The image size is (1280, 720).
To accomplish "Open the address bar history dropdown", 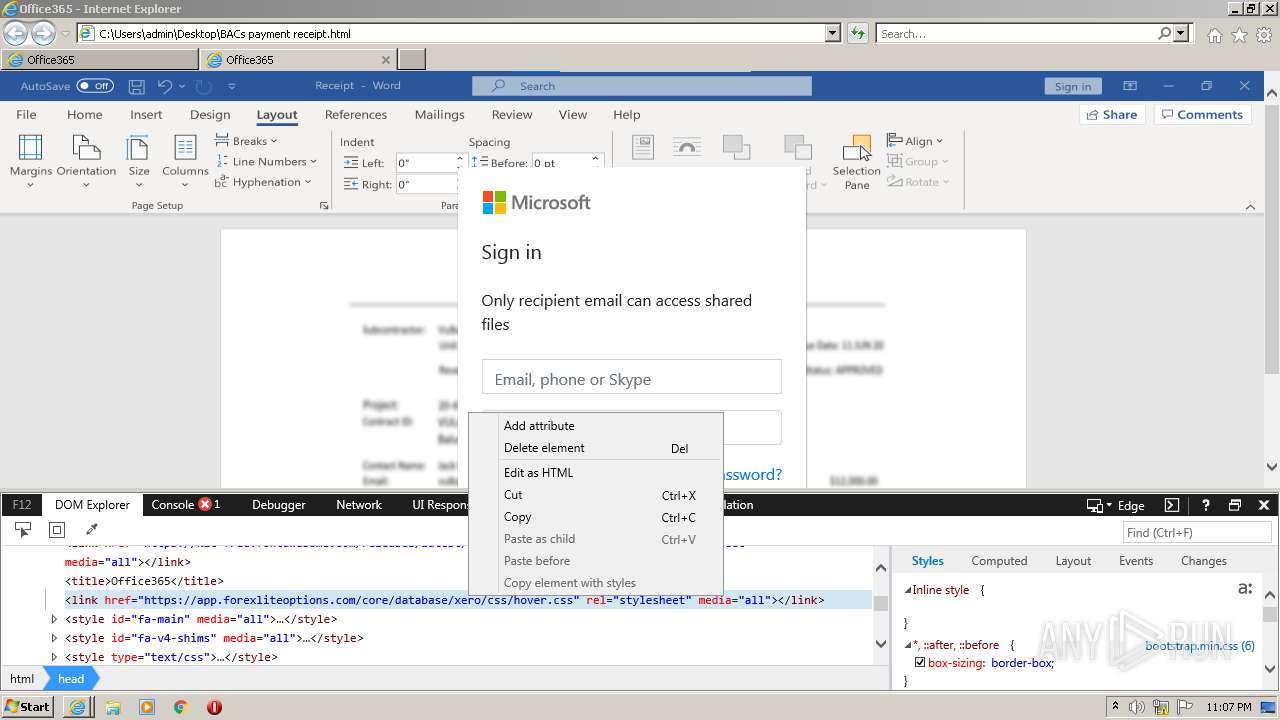I will 833,33.
